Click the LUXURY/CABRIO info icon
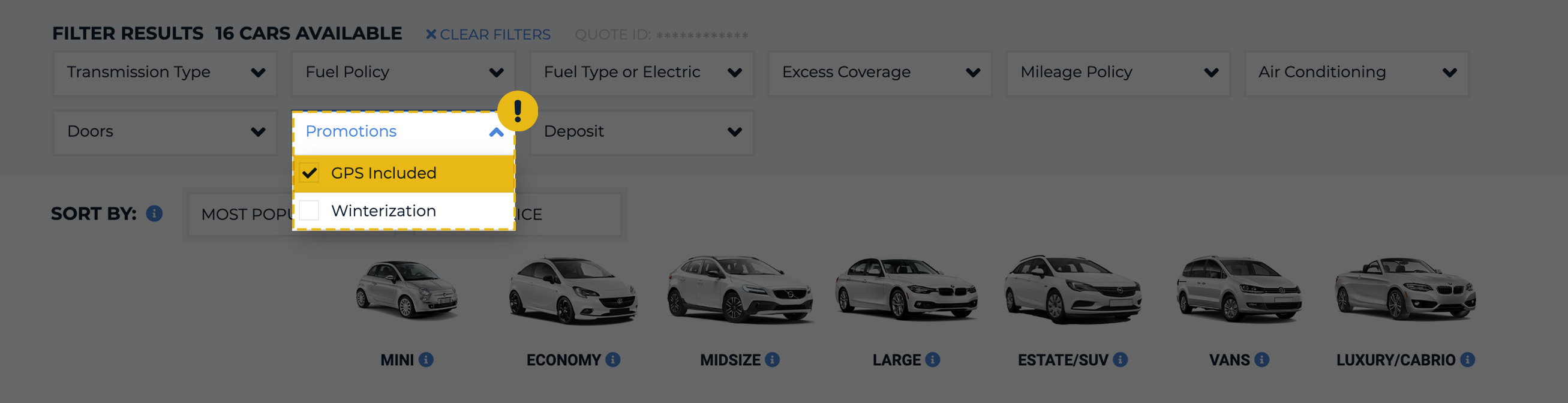This screenshot has width=1568, height=403. click(1468, 360)
